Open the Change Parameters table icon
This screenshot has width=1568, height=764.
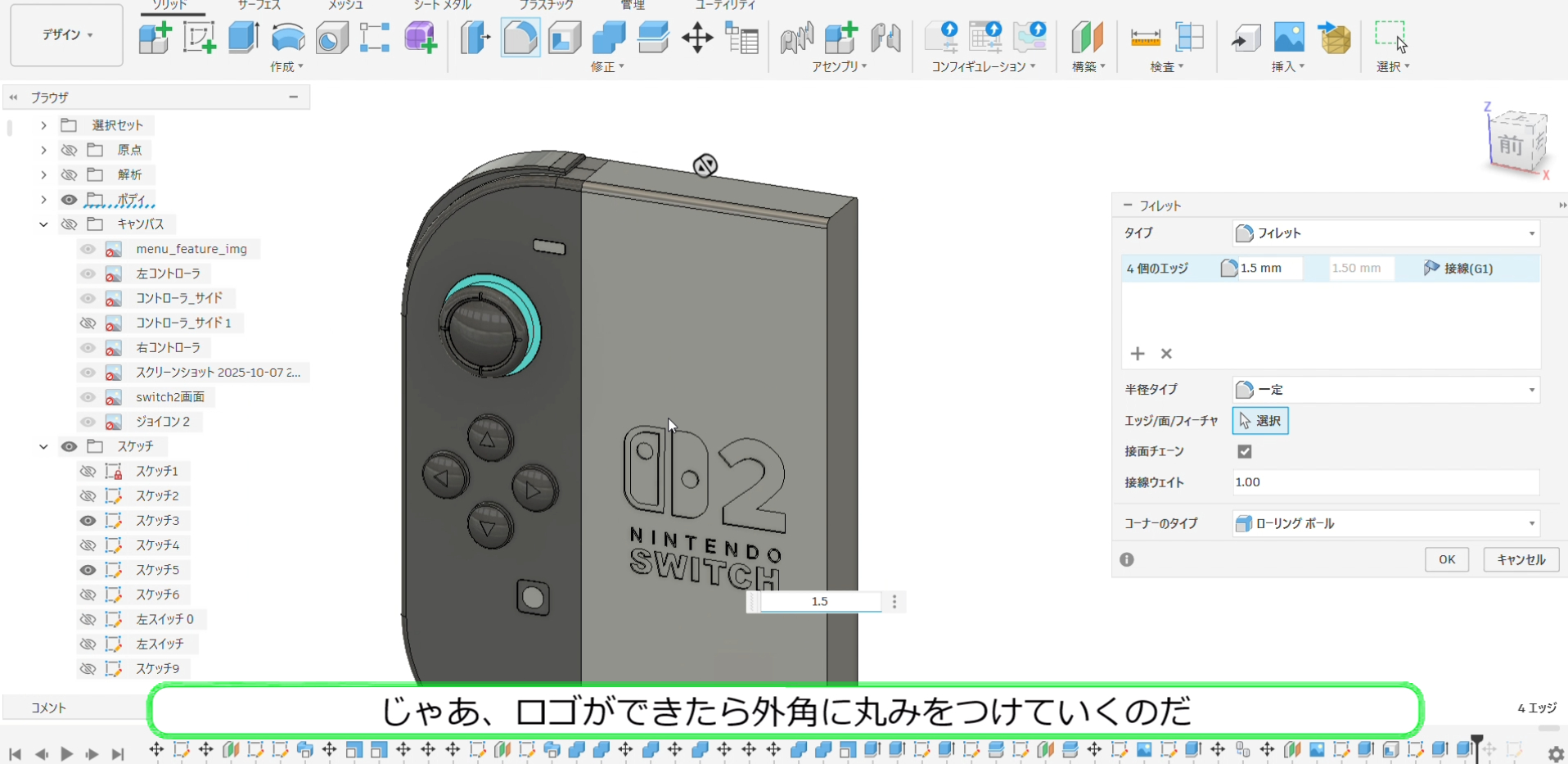tap(742, 38)
